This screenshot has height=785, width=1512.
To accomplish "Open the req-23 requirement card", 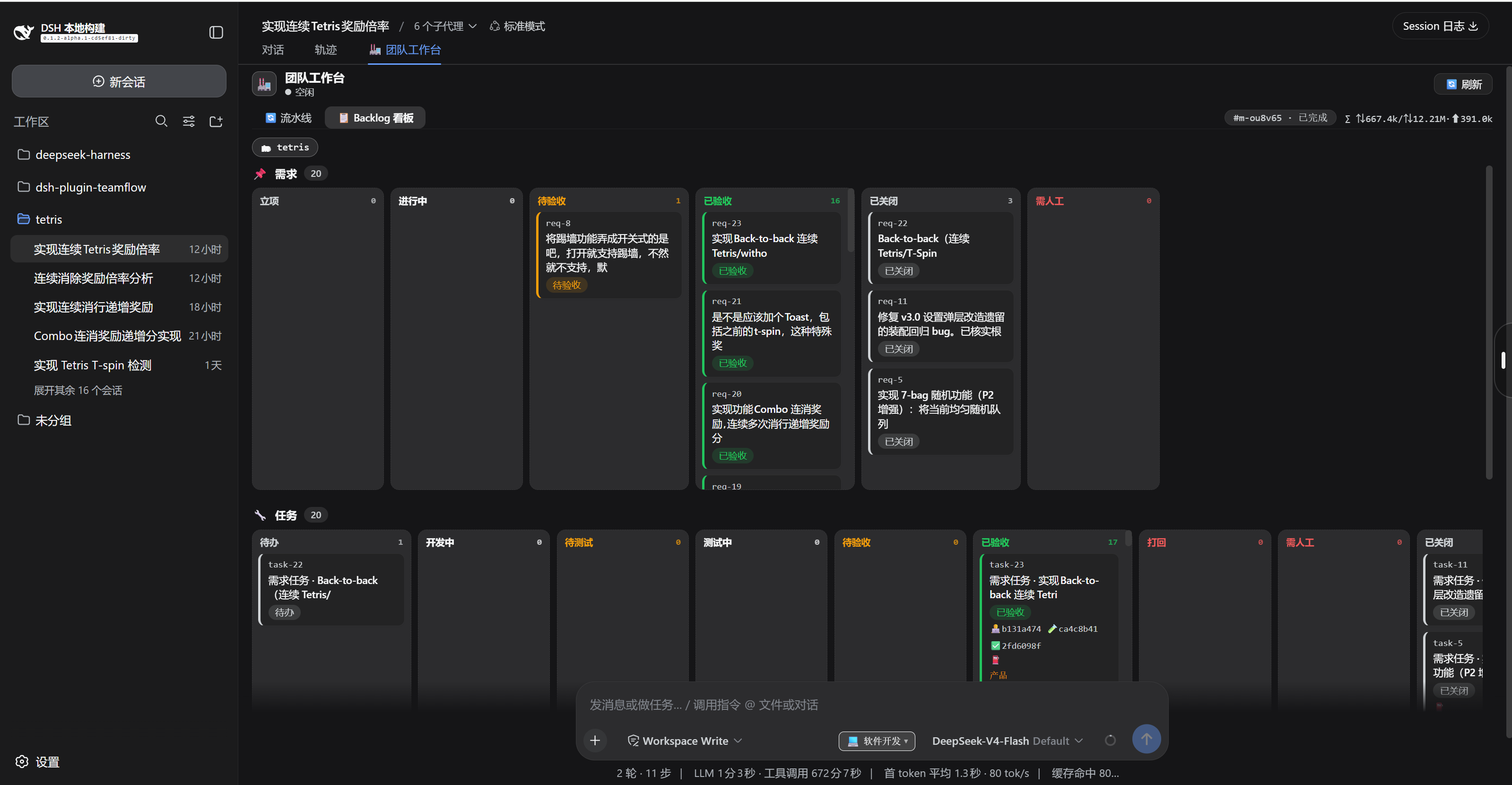I will click(x=771, y=248).
